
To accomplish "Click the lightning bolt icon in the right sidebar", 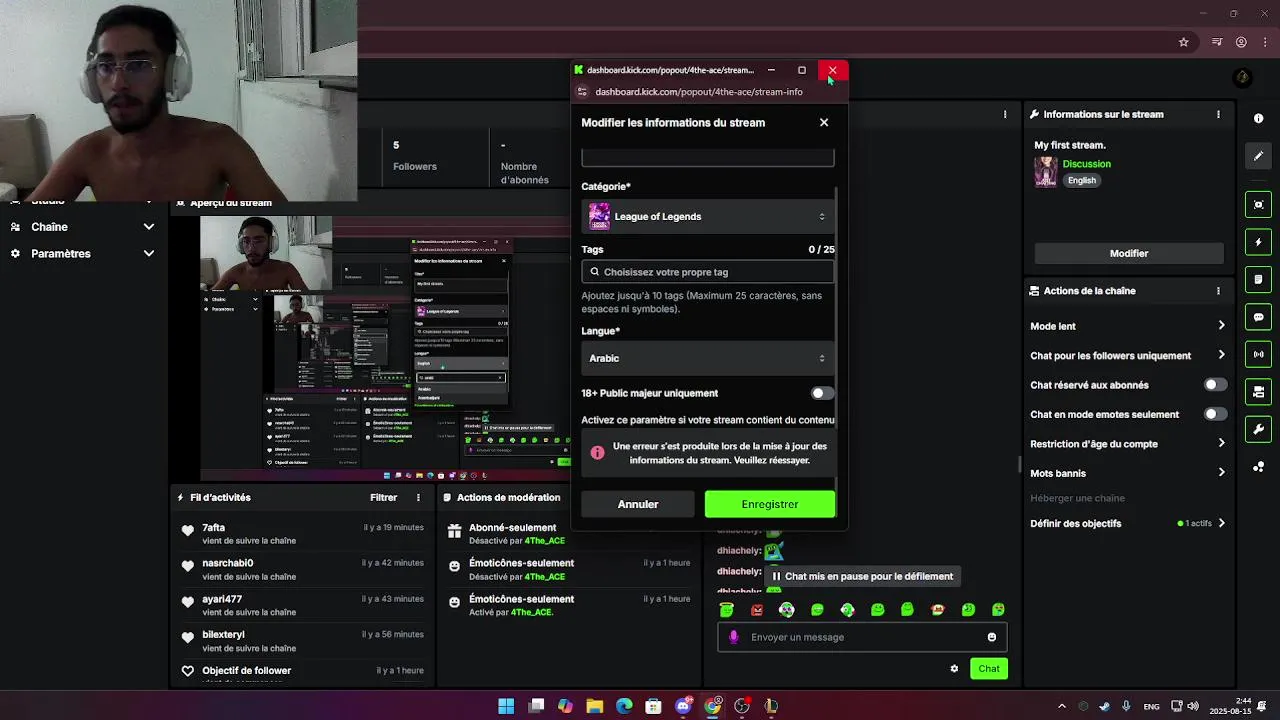I will tap(1258, 242).
